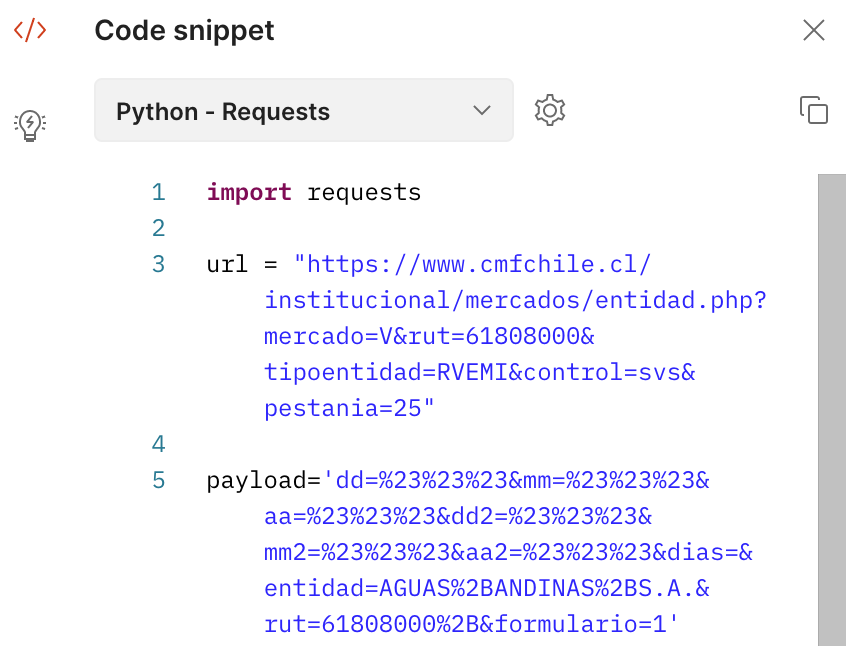
Task: Click 'entidad=AGUAS%2BANDINAS%2BS.A.&' text
Action: coord(487,589)
